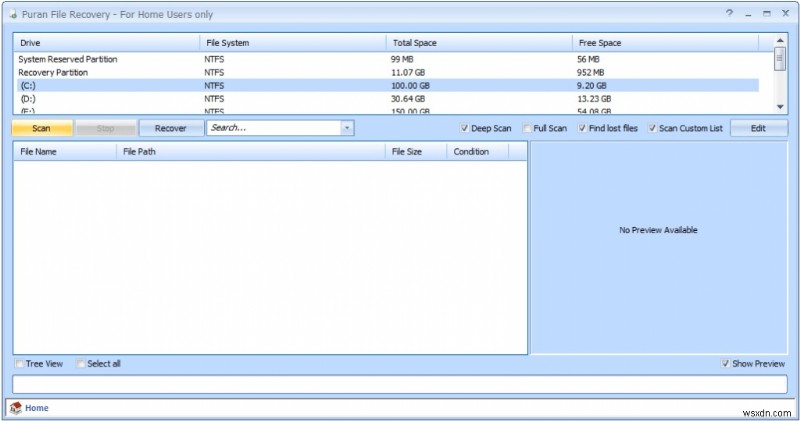The height and width of the screenshot is (421, 800).
Task: Click the 99 MB total space value
Action: [402, 59]
